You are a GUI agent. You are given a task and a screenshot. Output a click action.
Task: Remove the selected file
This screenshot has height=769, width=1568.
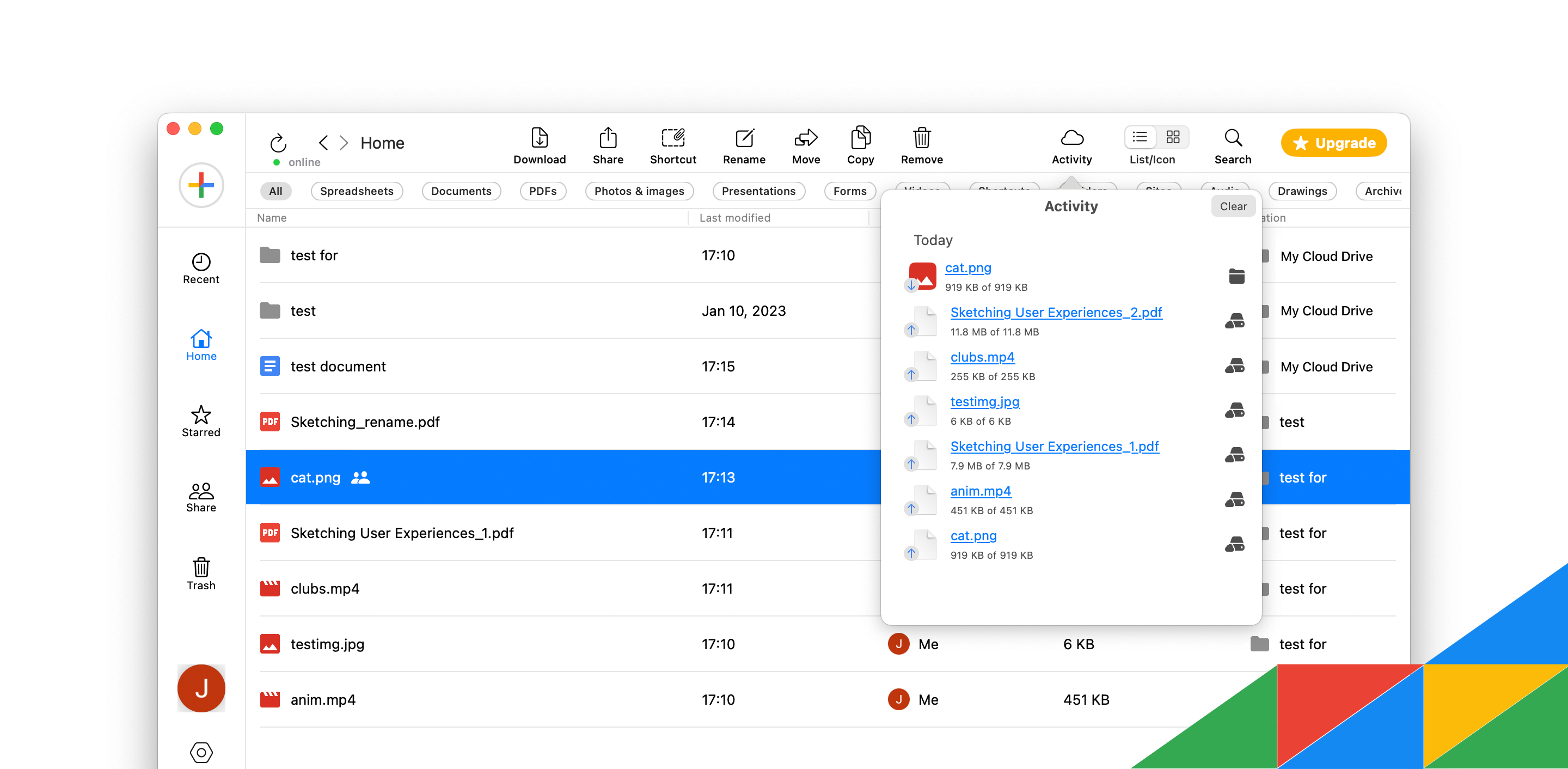point(921,145)
